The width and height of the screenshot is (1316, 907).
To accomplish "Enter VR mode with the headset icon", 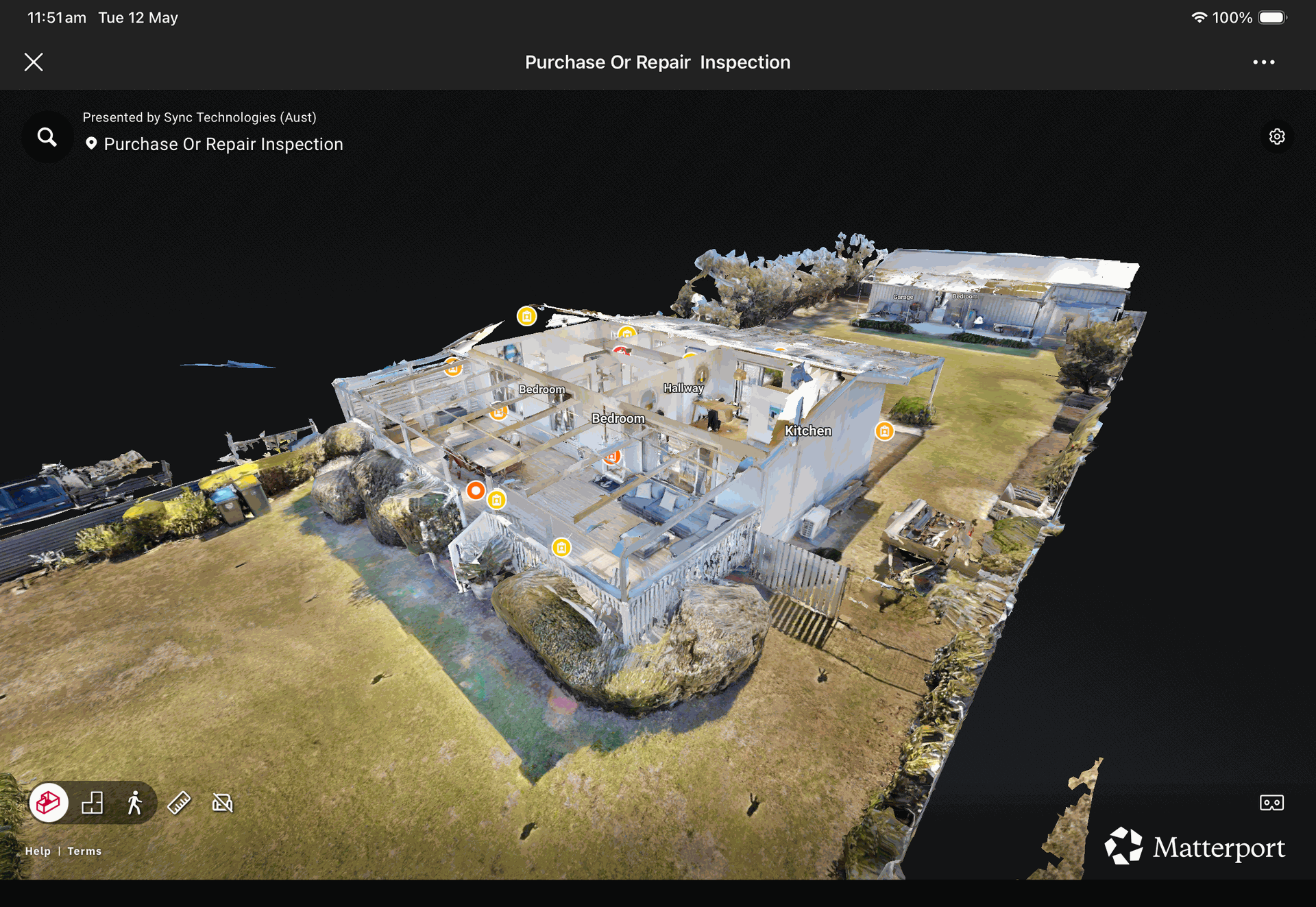I will coord(1271,802).
